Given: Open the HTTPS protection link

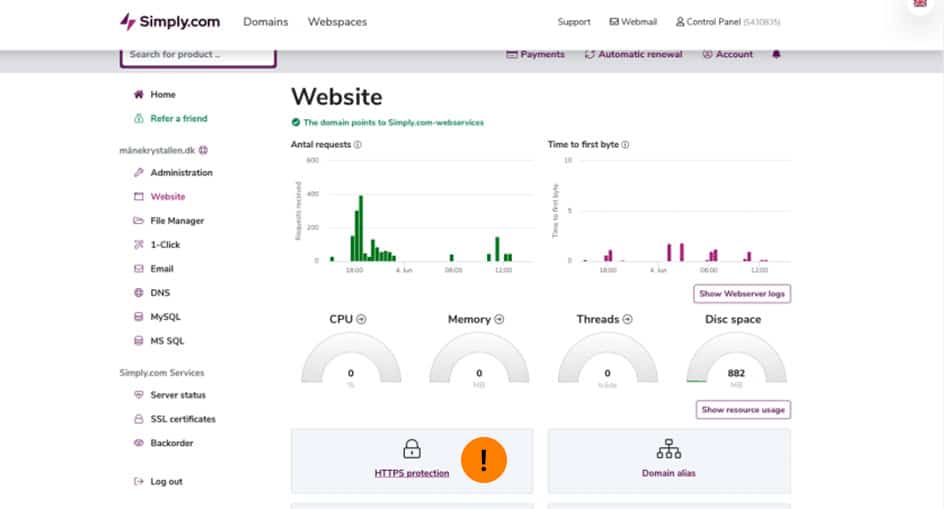Looking at the screenshot, I should 412,473.
